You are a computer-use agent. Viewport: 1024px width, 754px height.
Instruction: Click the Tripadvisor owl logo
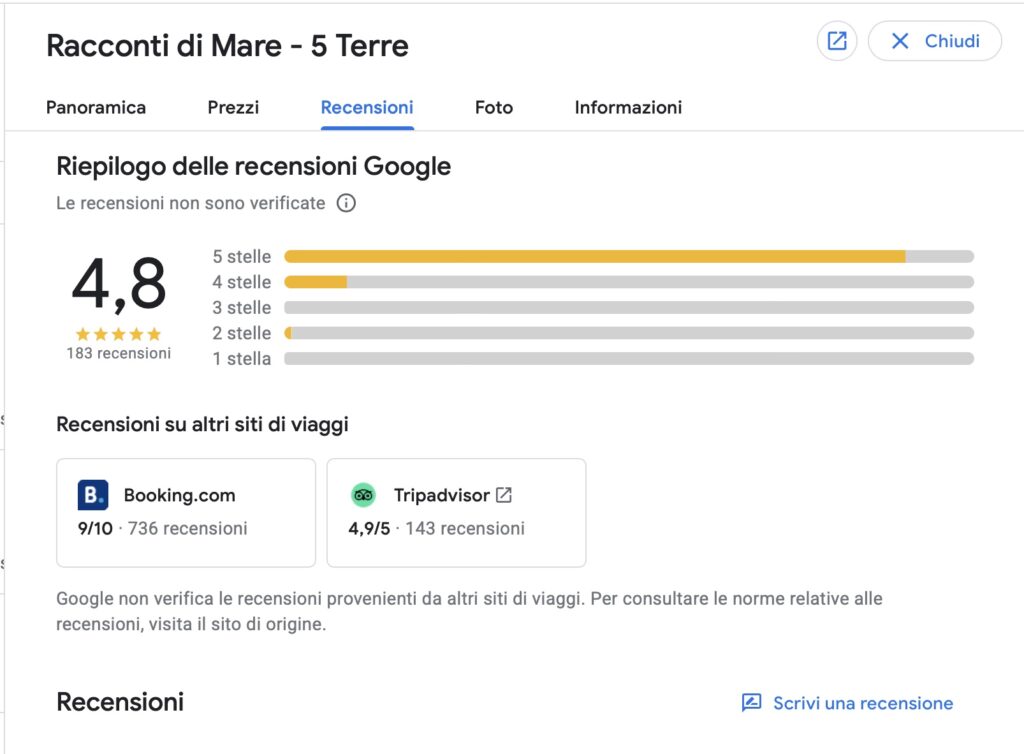coord(363,495)
